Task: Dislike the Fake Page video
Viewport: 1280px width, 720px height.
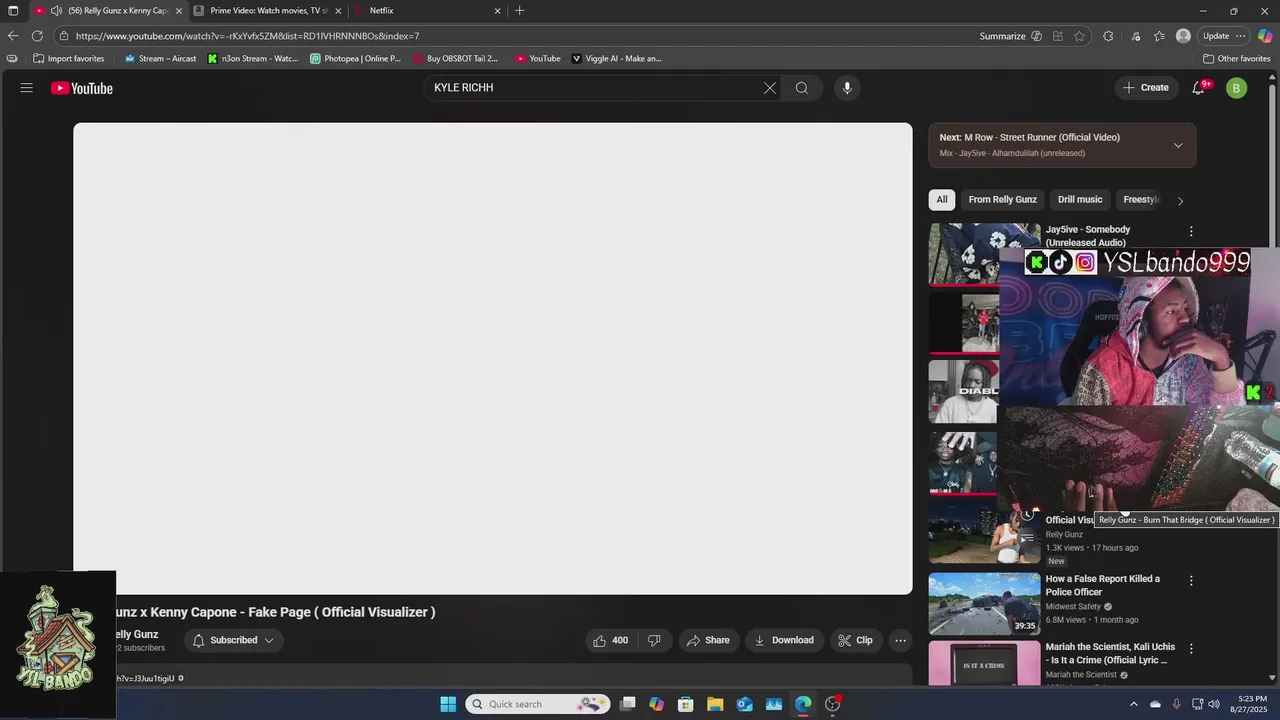Action: [x=654, y=640]
